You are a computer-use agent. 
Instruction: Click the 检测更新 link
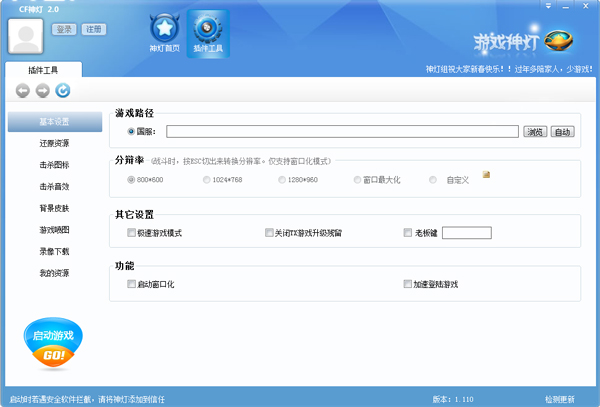560,399
